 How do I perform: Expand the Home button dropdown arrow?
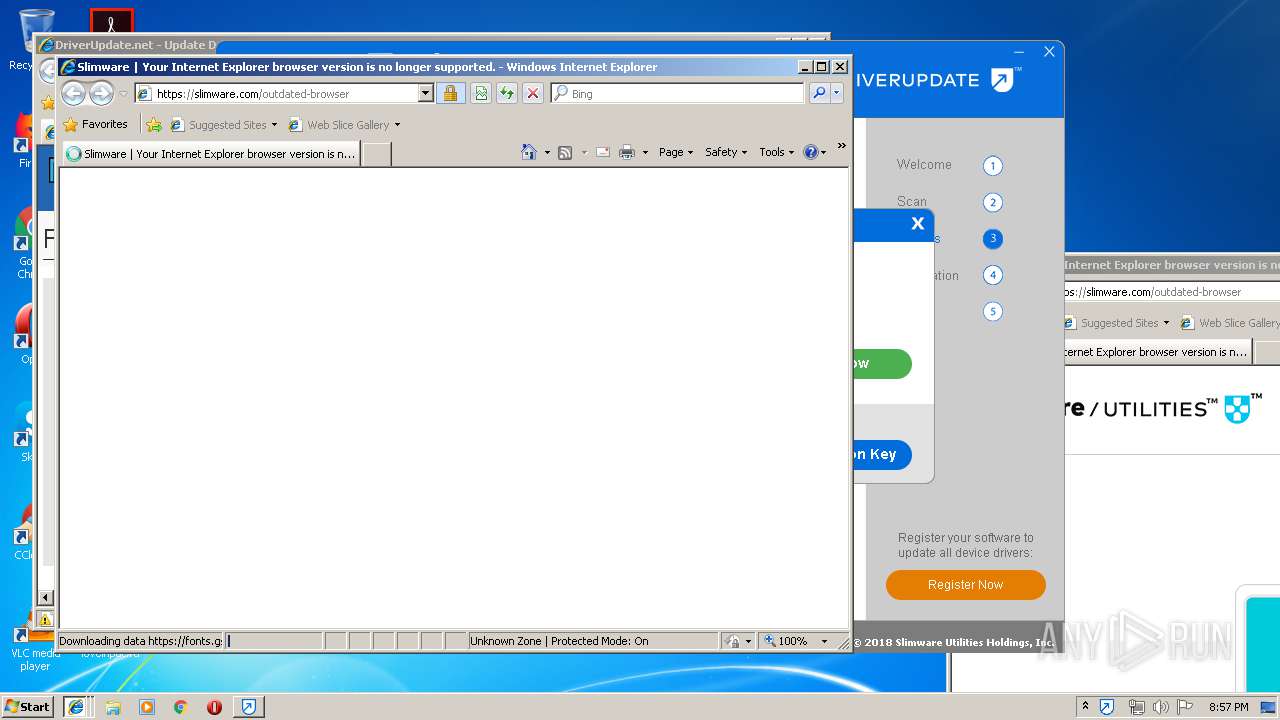point(547,152)
